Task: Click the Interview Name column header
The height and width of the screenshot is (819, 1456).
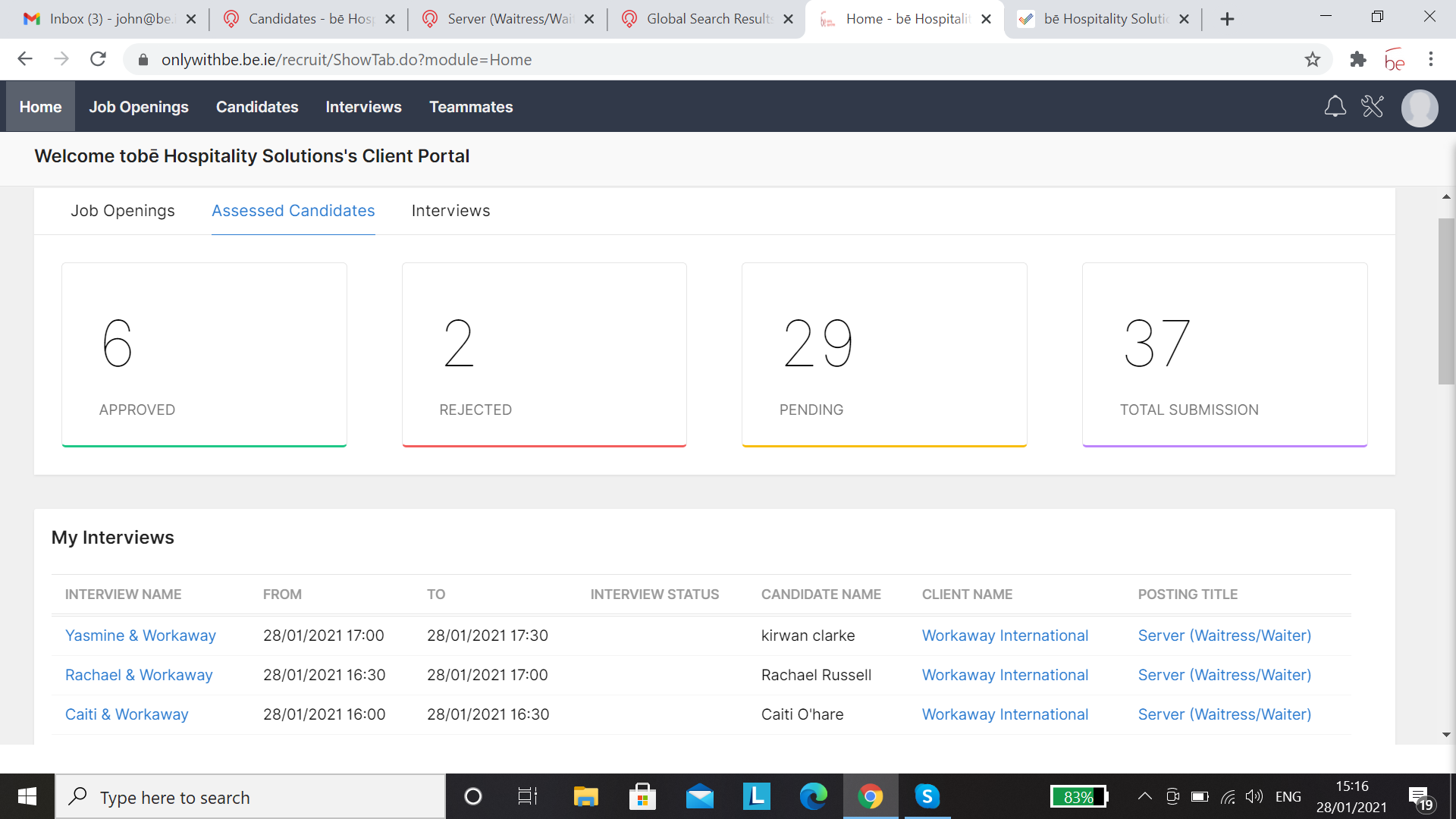Action: 123,595
